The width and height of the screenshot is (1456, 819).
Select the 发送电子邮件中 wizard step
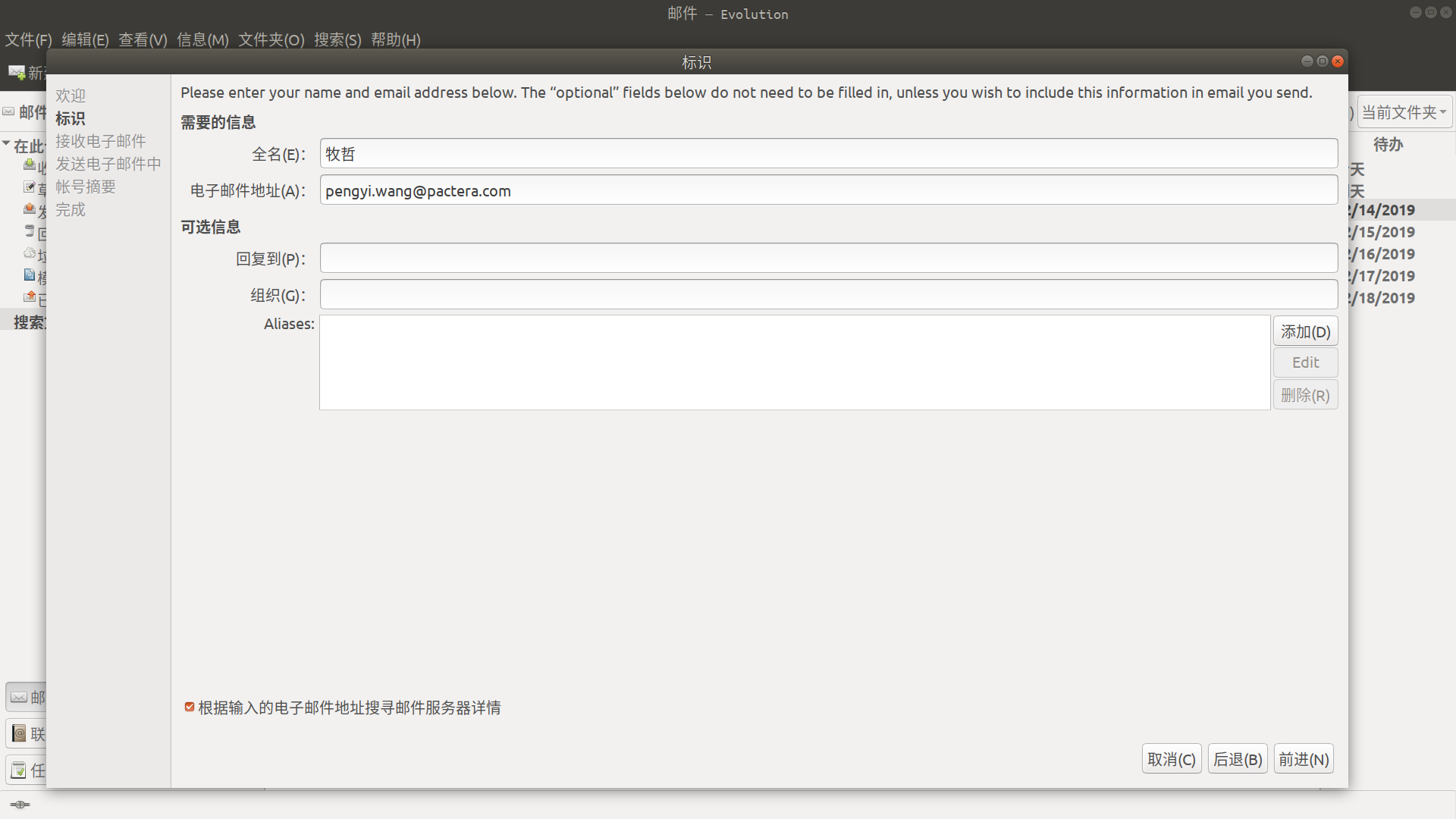[x=108, y=164]
